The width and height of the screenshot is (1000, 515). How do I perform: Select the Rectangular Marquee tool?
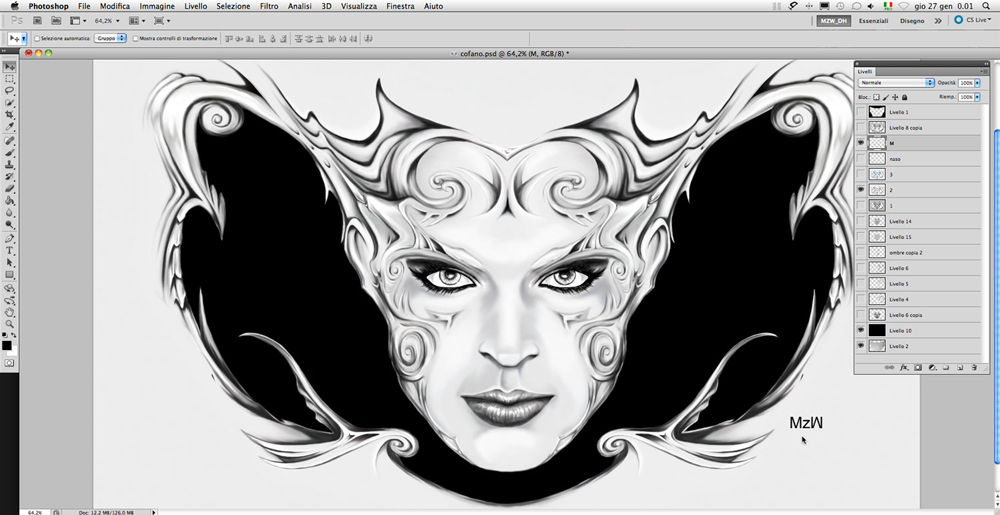pos(10,78)
